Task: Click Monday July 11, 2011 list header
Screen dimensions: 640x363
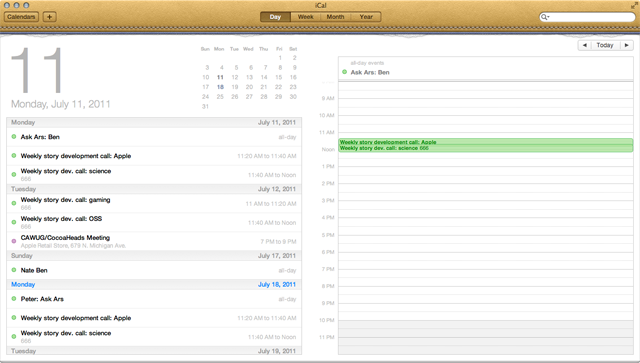Action: [154, 122]
